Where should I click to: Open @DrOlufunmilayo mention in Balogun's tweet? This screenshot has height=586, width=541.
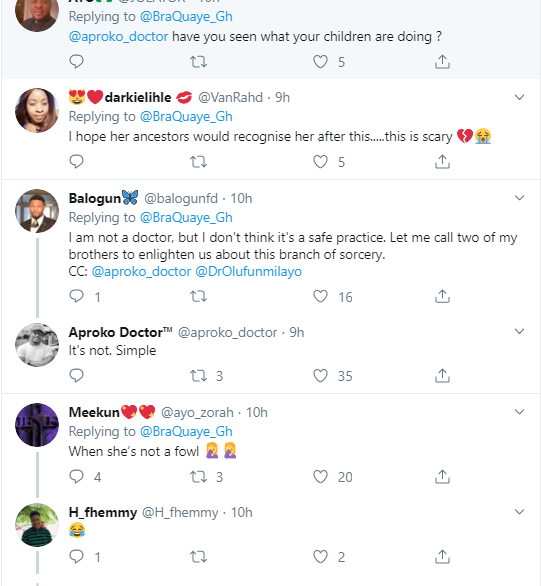pyautogui.click(x=248, y=271)
